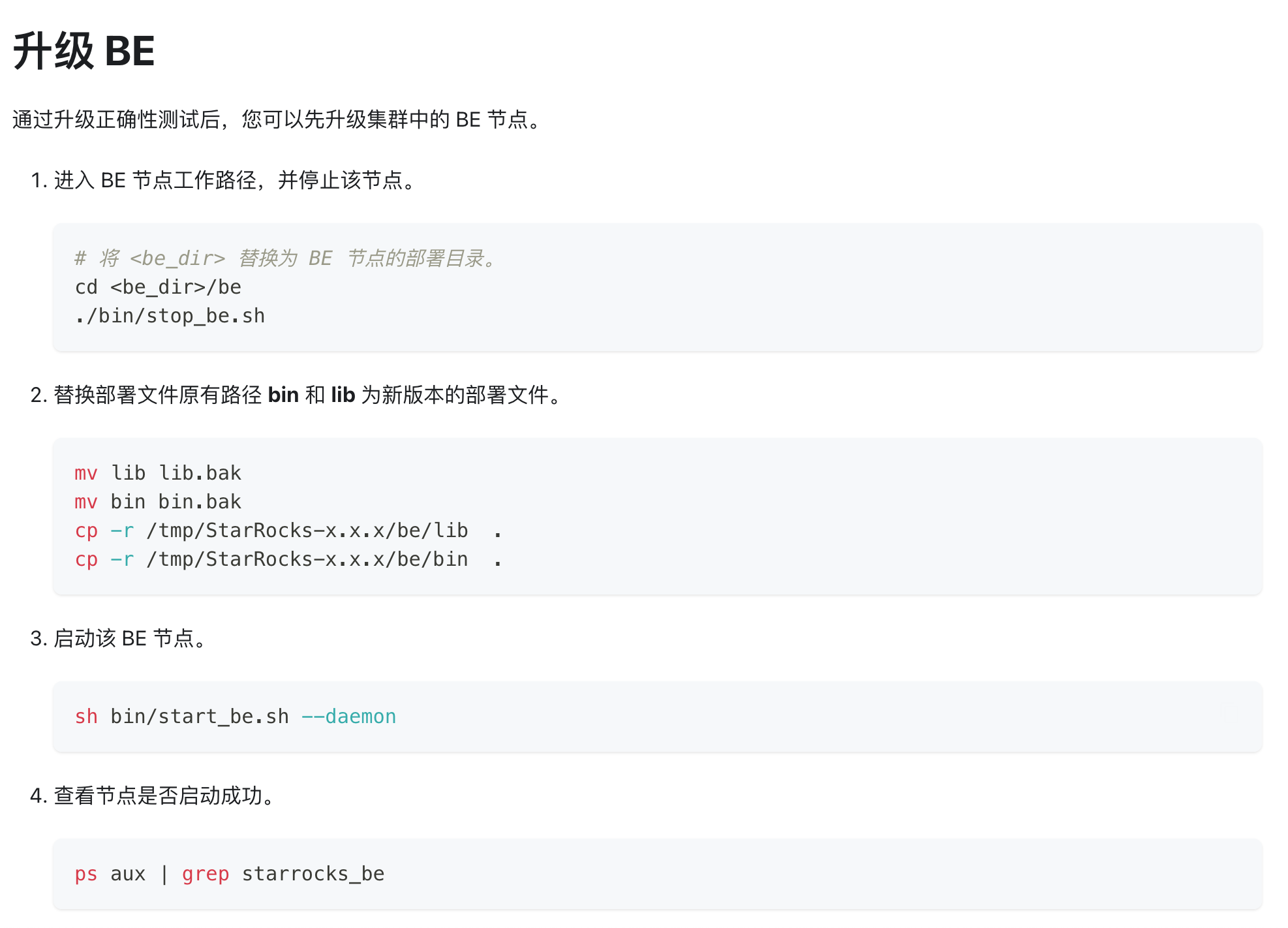Image resolution: width=1288 pixels, height=928 pixels.
Task: Click starrocks_be in the last code block
Action: [x=313, y=874]
